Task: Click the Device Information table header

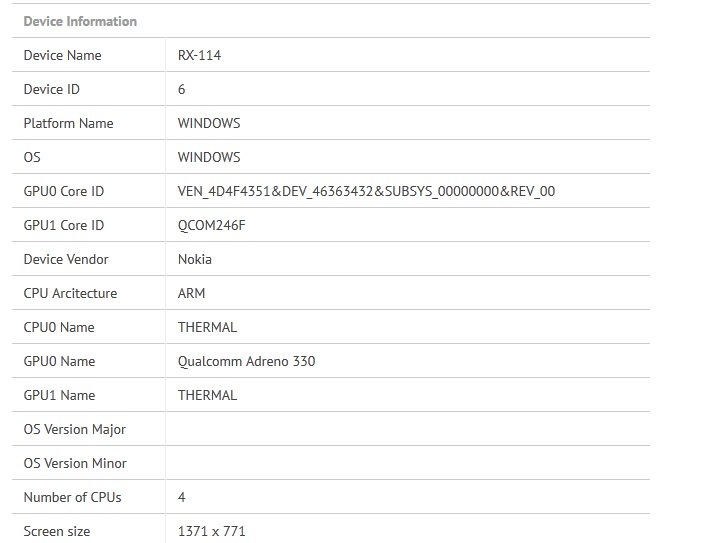Action: 80,21
